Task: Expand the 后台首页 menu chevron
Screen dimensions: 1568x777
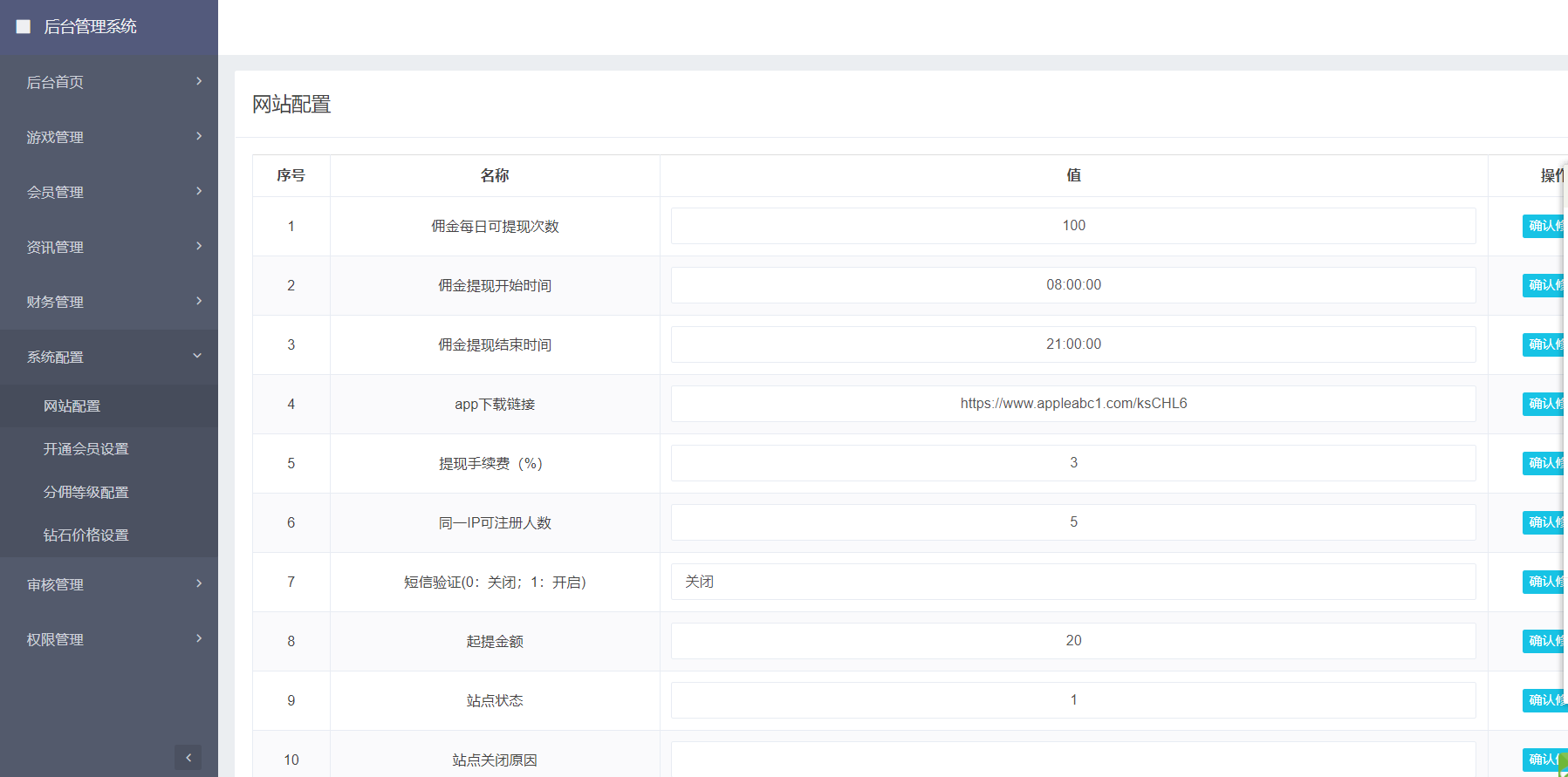Action: (199, 81)
